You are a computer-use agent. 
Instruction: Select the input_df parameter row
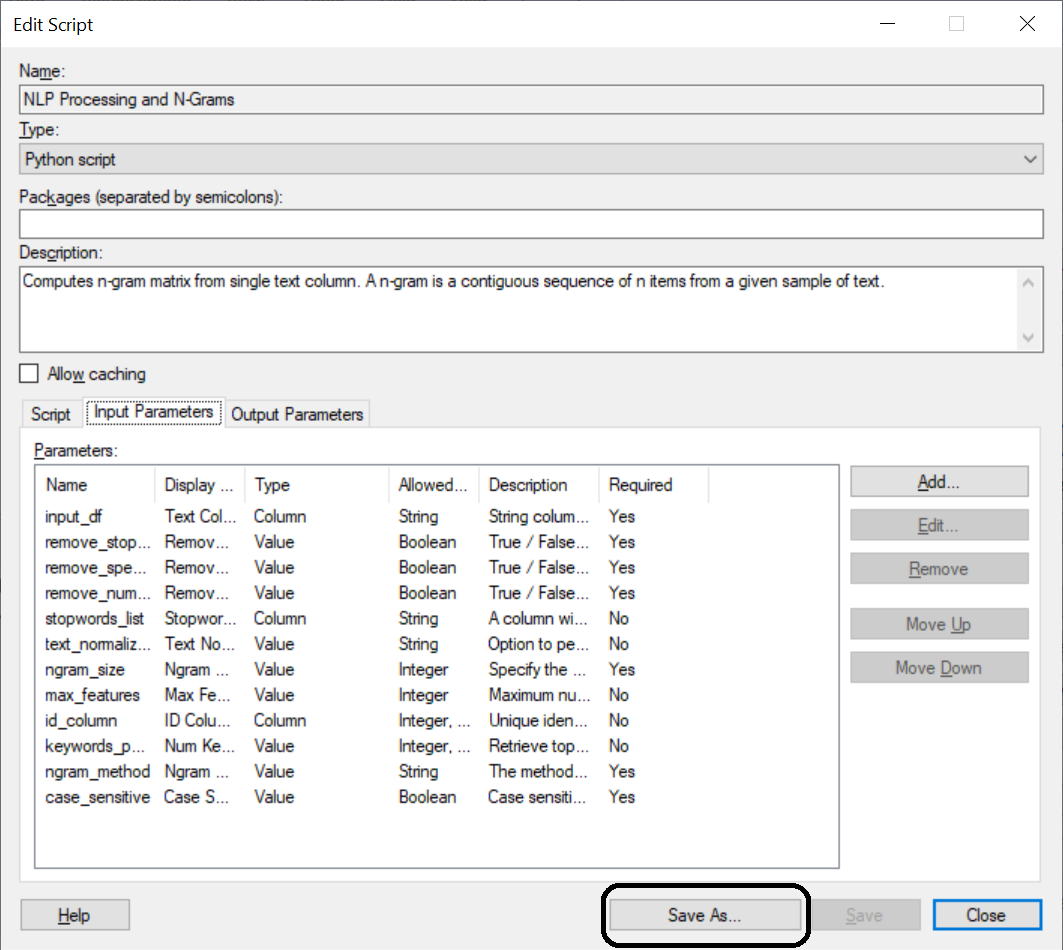[x=74, y=517]
